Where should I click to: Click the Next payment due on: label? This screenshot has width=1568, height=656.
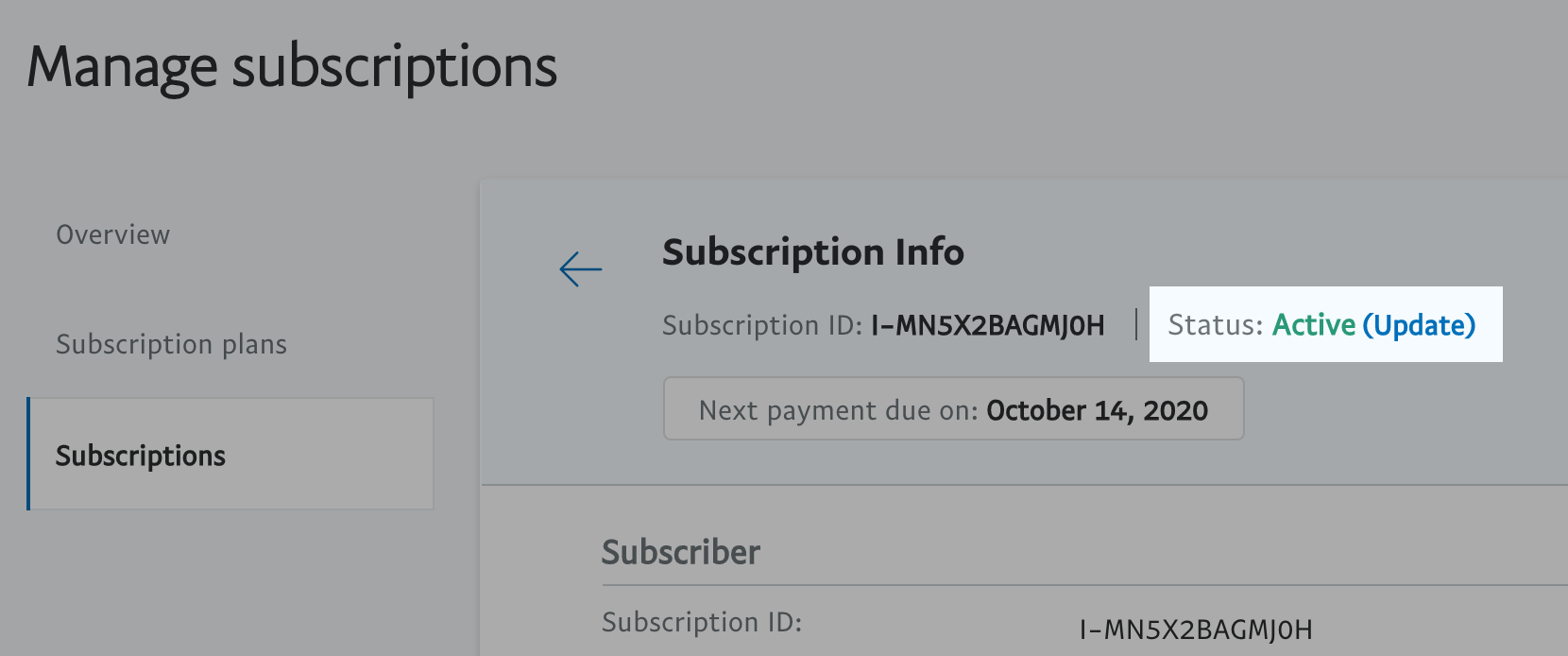point(838,410)
